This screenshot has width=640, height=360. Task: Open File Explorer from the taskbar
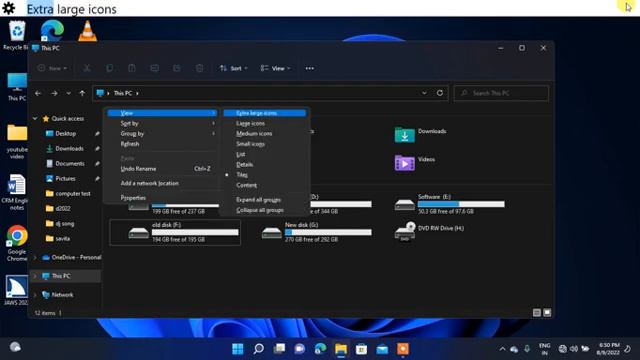[x=341, y=349]
